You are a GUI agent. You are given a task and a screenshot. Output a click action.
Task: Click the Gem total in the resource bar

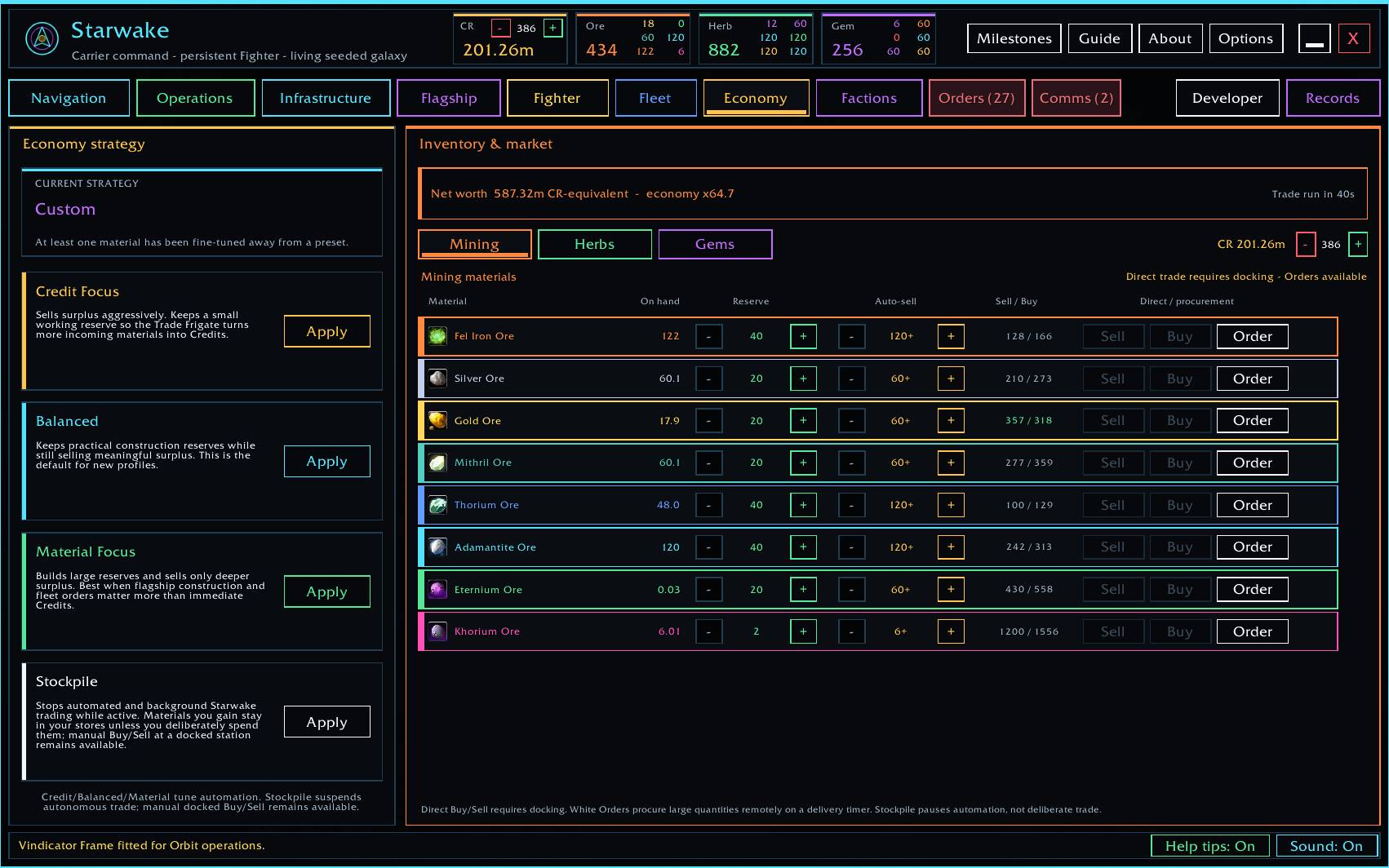847,50
